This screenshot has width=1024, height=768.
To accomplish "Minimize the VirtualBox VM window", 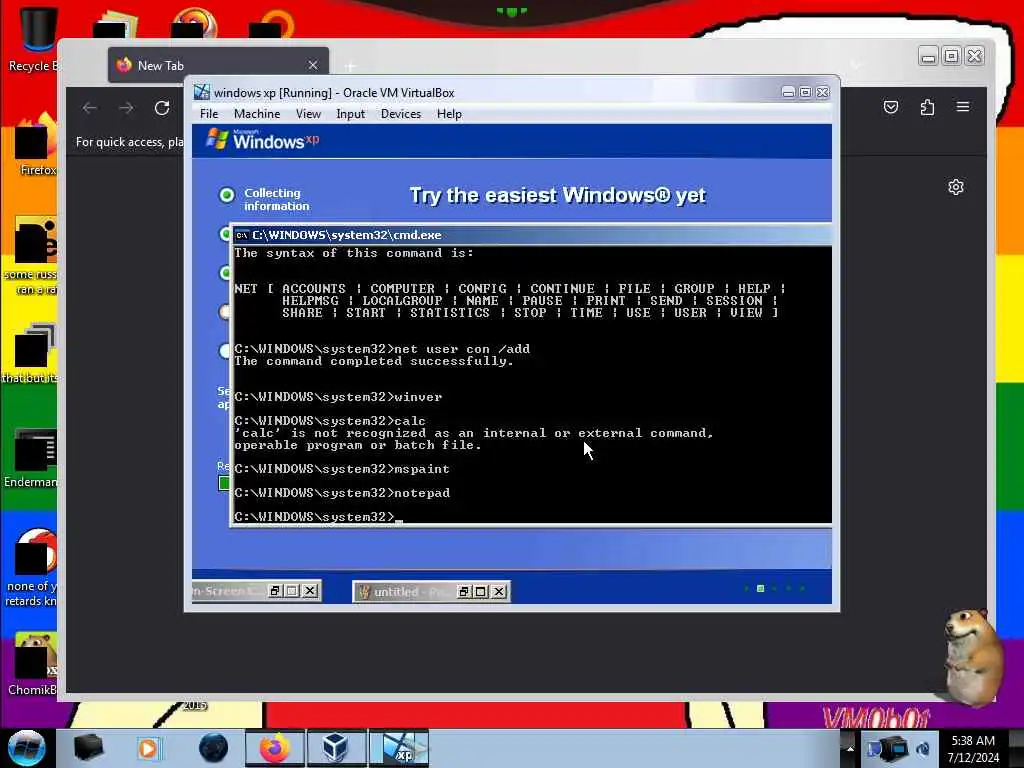I will pyautogui.click(x=788, y=92).
